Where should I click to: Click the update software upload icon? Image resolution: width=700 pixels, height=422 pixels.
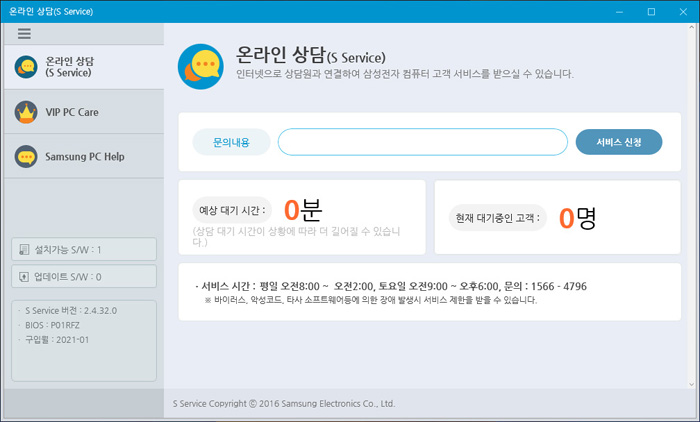[24, 277]
